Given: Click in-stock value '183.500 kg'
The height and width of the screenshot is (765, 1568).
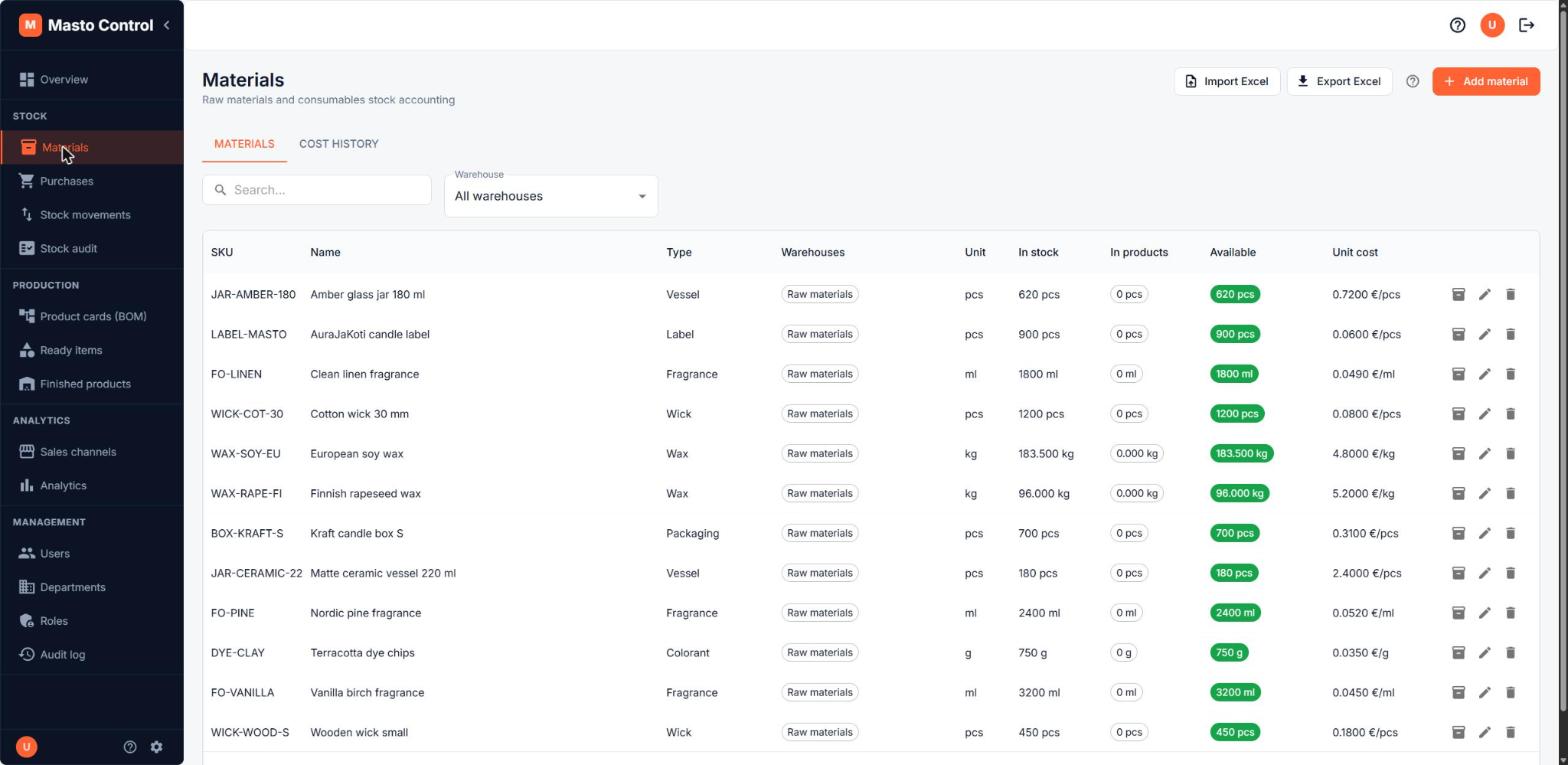Looking at the screenshot, I should pyautogui.click(x=1046, y=454).
